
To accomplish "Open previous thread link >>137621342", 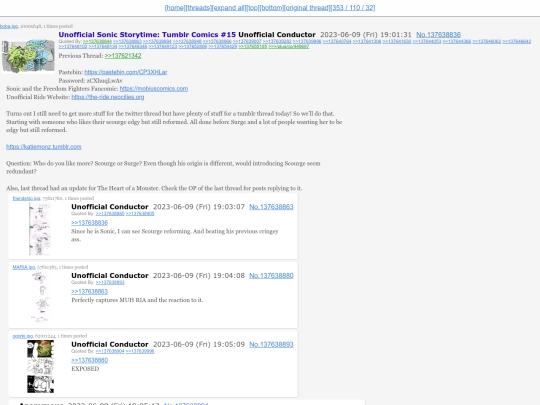I will tap(123, 56).
